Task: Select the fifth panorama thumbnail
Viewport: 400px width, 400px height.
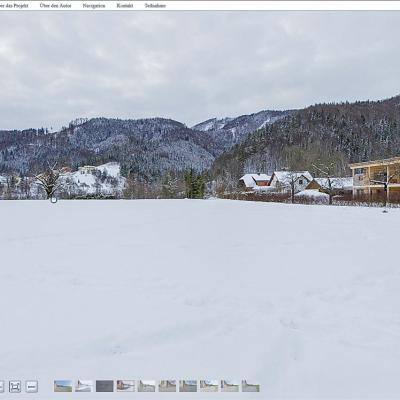Action: coord(146,386)
